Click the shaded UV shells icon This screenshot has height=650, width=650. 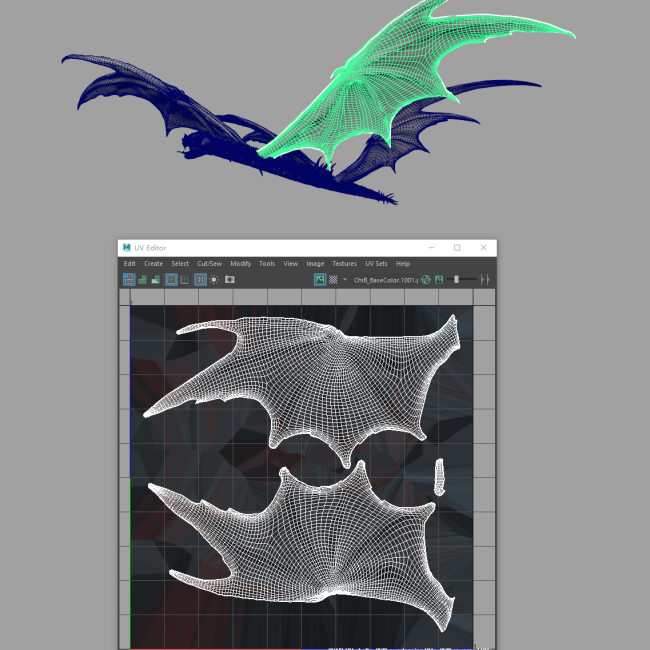click(142, 280)
